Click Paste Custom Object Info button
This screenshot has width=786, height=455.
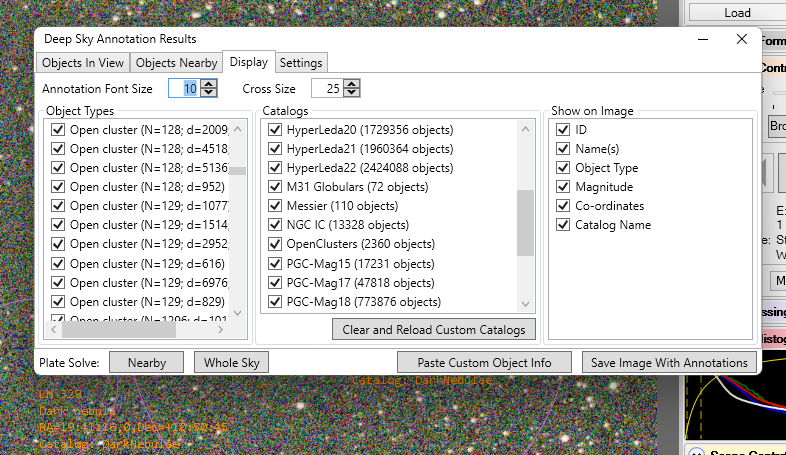(484, 362)
